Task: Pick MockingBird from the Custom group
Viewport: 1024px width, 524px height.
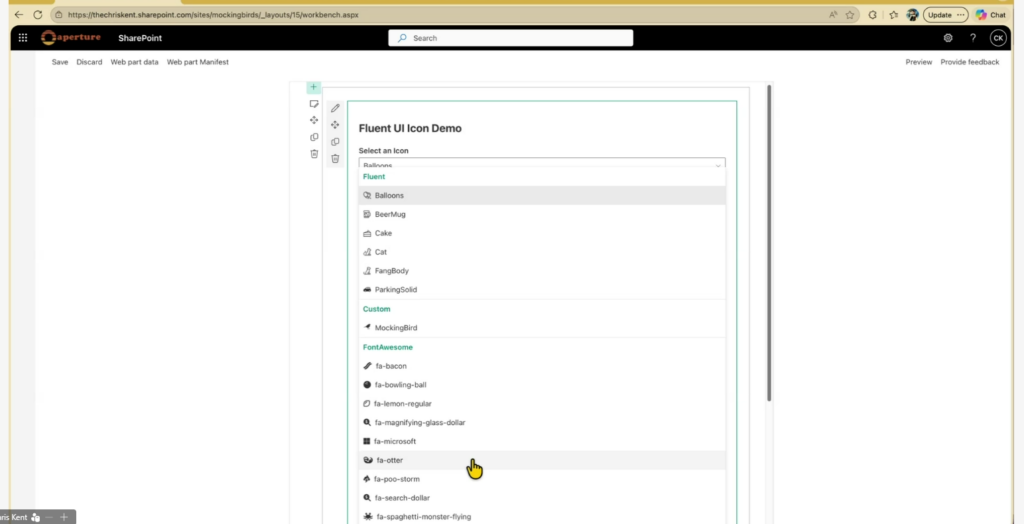Action: 395,328
